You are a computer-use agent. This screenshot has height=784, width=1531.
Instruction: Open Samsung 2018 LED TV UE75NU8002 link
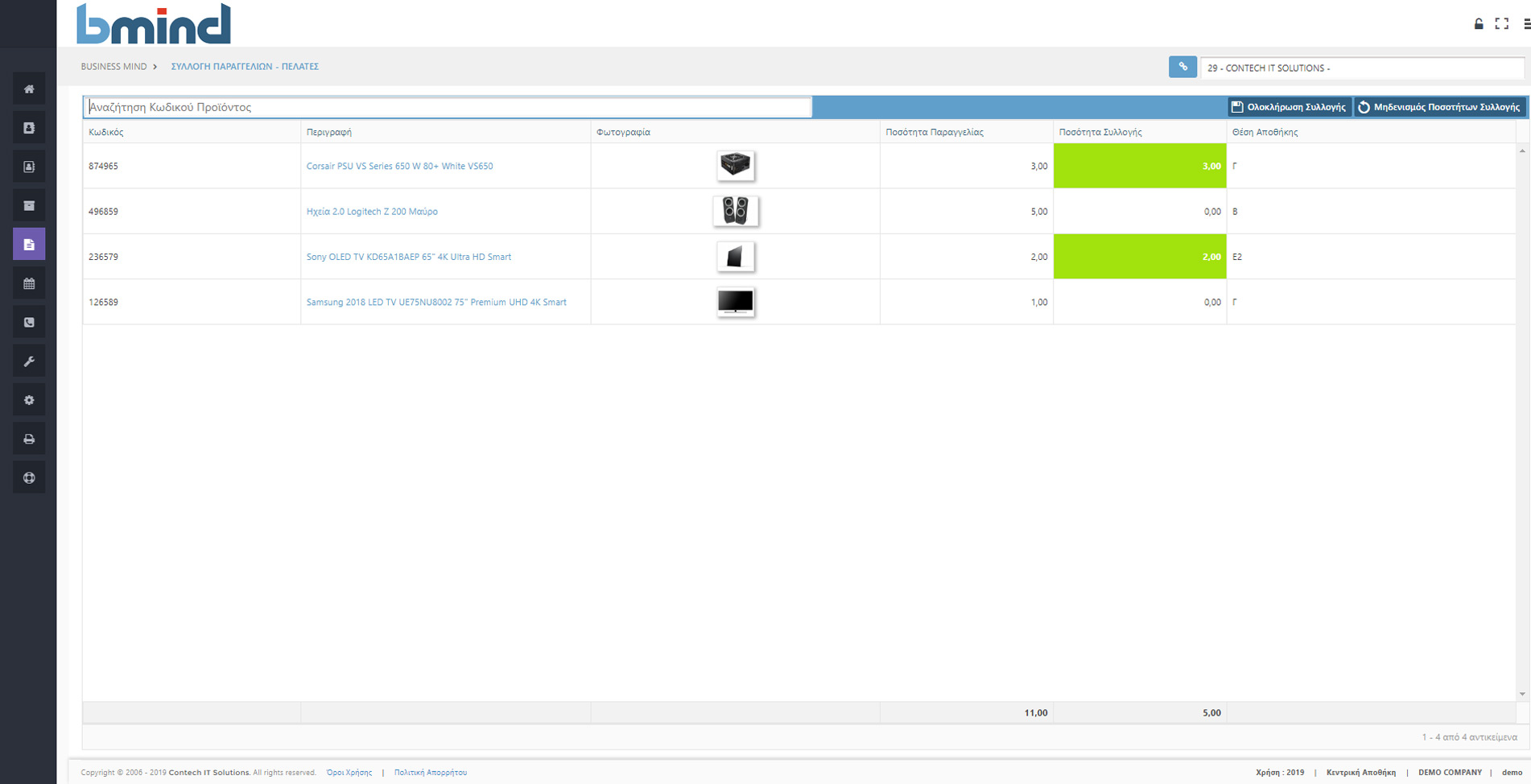[436, 303]
